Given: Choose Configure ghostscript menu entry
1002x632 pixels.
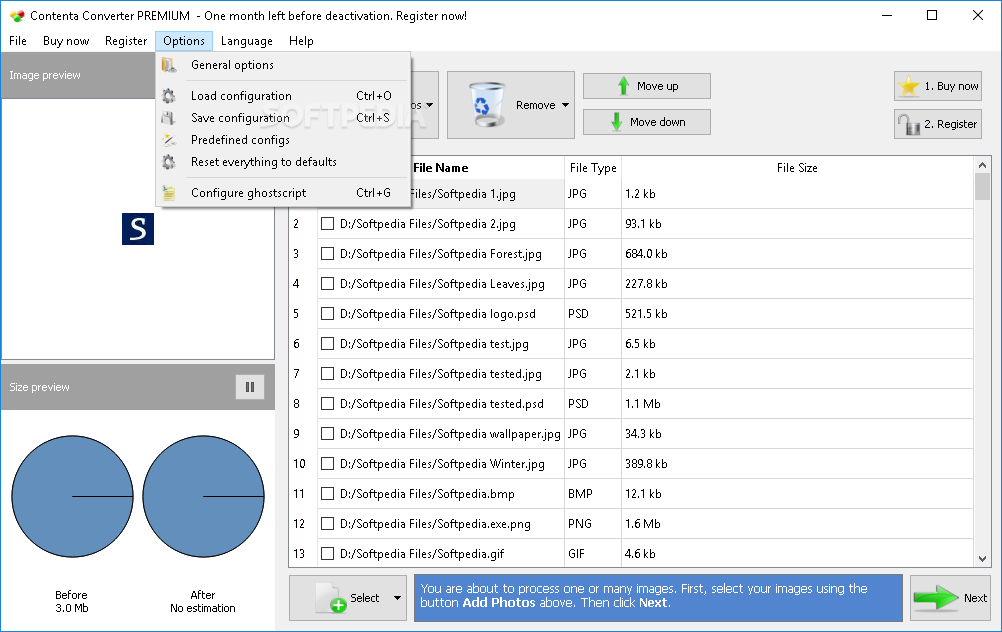Looking at the screenshot, I should click(283, 193).
